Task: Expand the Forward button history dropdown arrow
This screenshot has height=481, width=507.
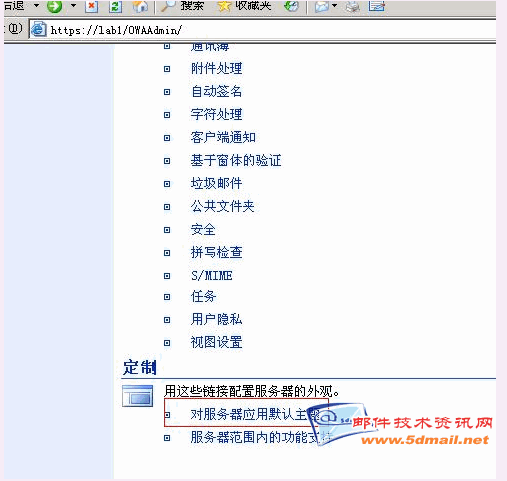Action: click(73, 5)
